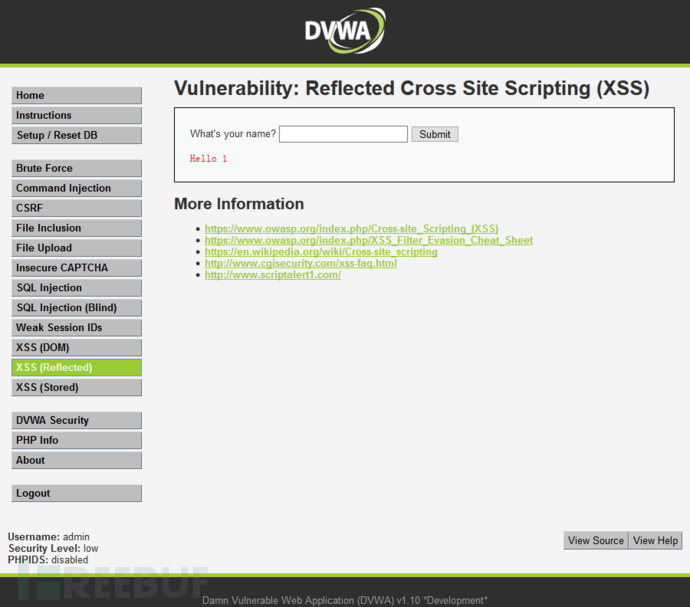View the PHP Info page

77,440
